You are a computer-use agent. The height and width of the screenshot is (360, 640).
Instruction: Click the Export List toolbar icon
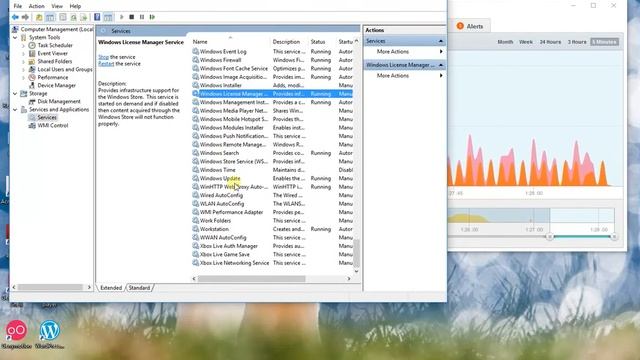coord(84,17)
